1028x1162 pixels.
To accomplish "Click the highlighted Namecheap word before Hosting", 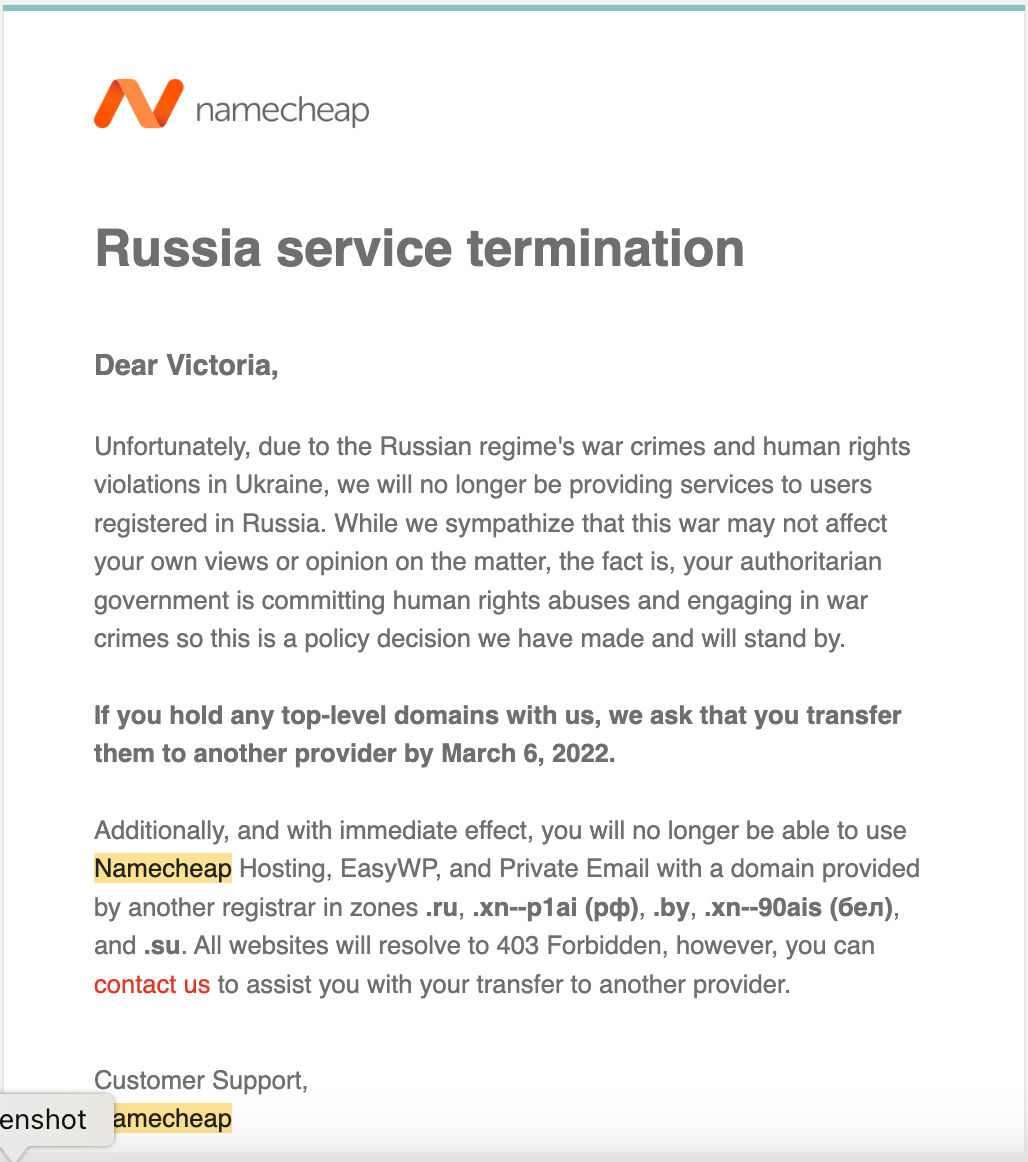I will pyautogui.click(x=163, y=869).
